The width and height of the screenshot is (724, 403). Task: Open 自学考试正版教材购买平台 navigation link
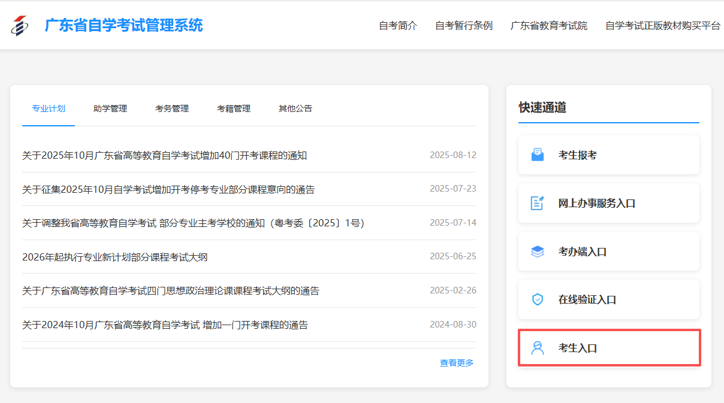point(662,25)
